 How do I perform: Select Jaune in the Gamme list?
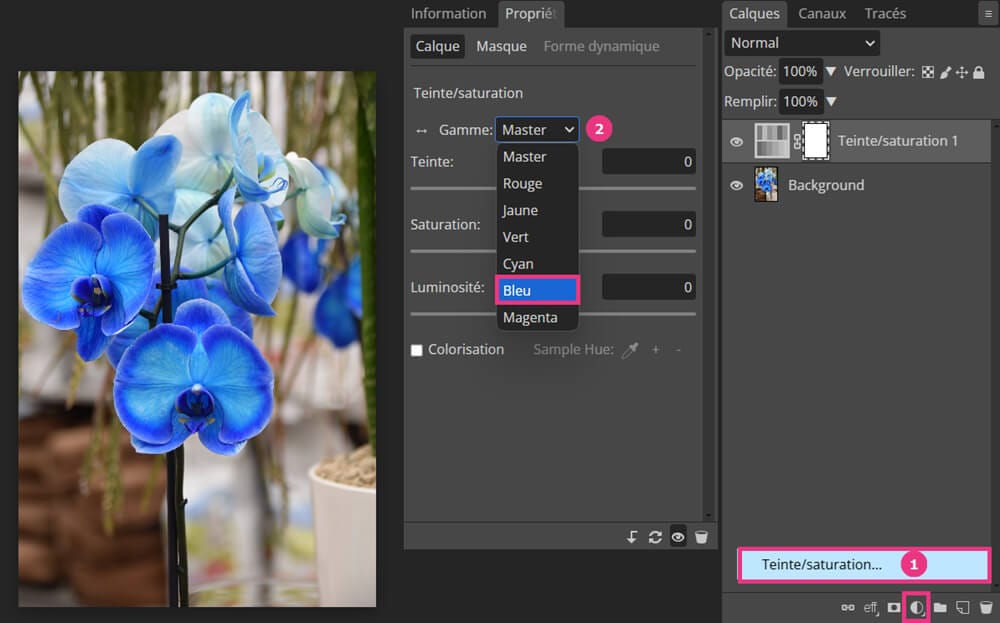click(x=537, y=210)
